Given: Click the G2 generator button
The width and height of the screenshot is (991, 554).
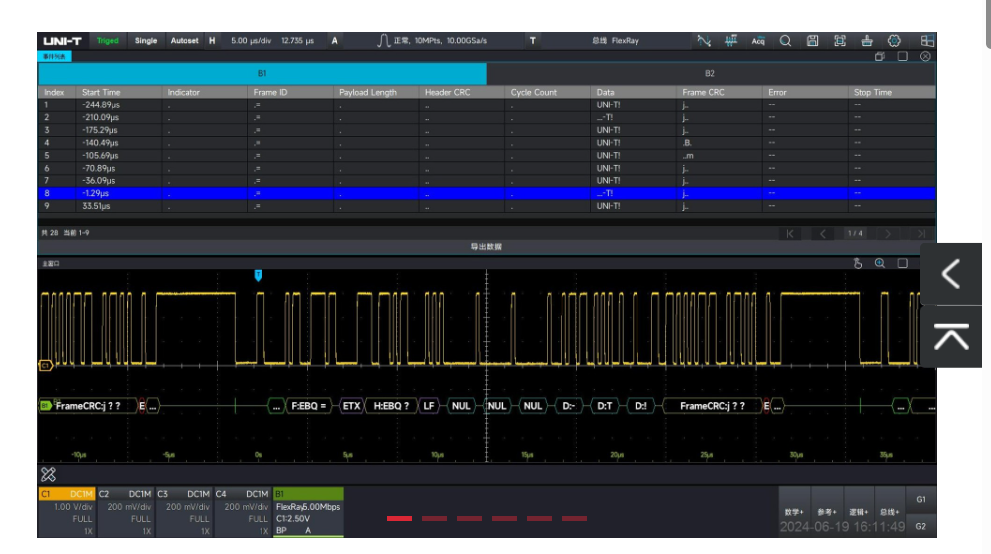Looking at the screenshot, I should click(x=921, y=526).
